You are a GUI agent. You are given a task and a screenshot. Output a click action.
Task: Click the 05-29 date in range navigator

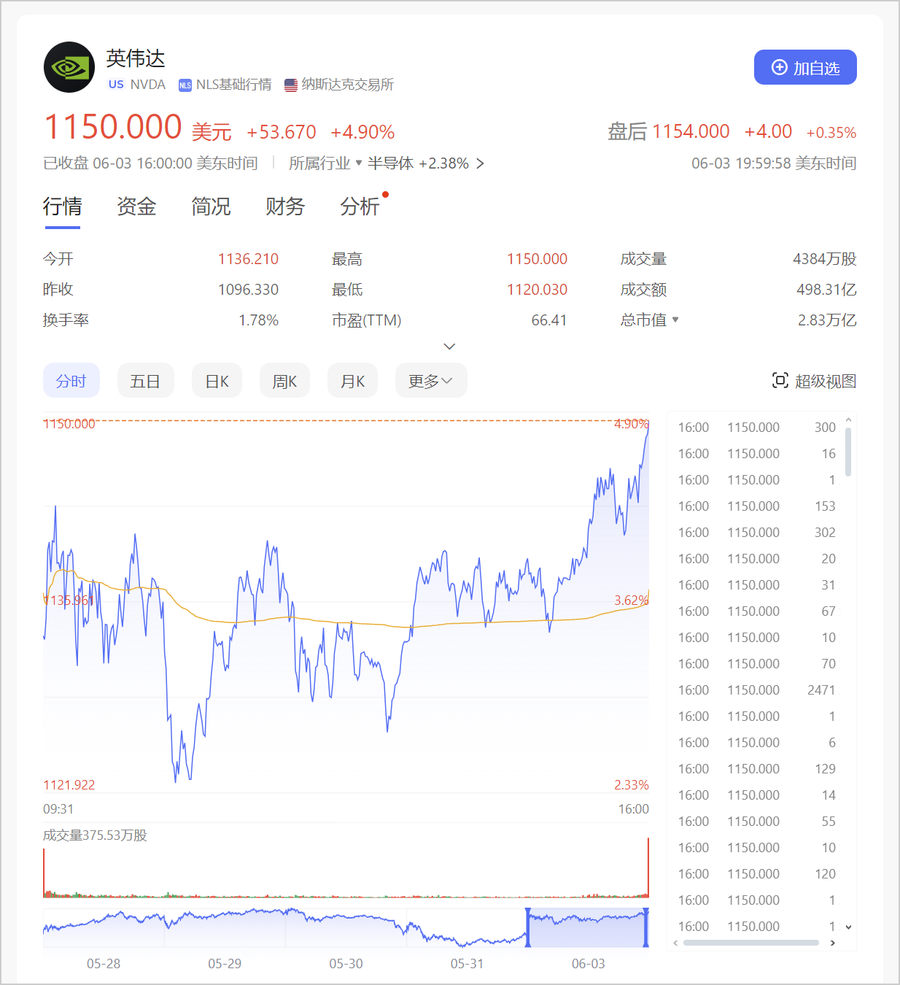point(225,964)
